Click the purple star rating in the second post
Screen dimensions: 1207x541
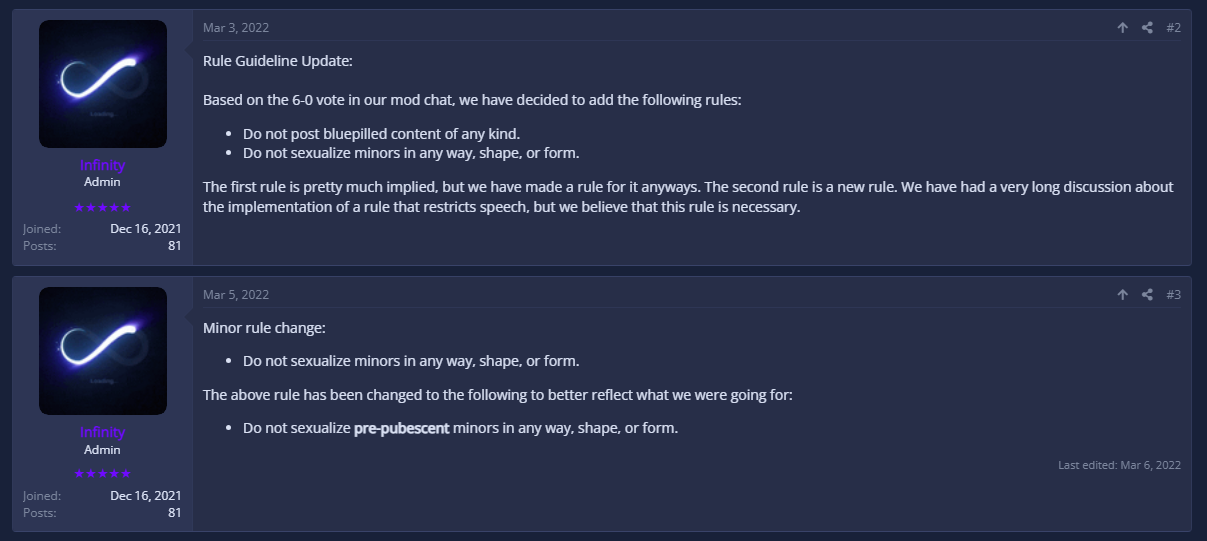tap(103, 474)
